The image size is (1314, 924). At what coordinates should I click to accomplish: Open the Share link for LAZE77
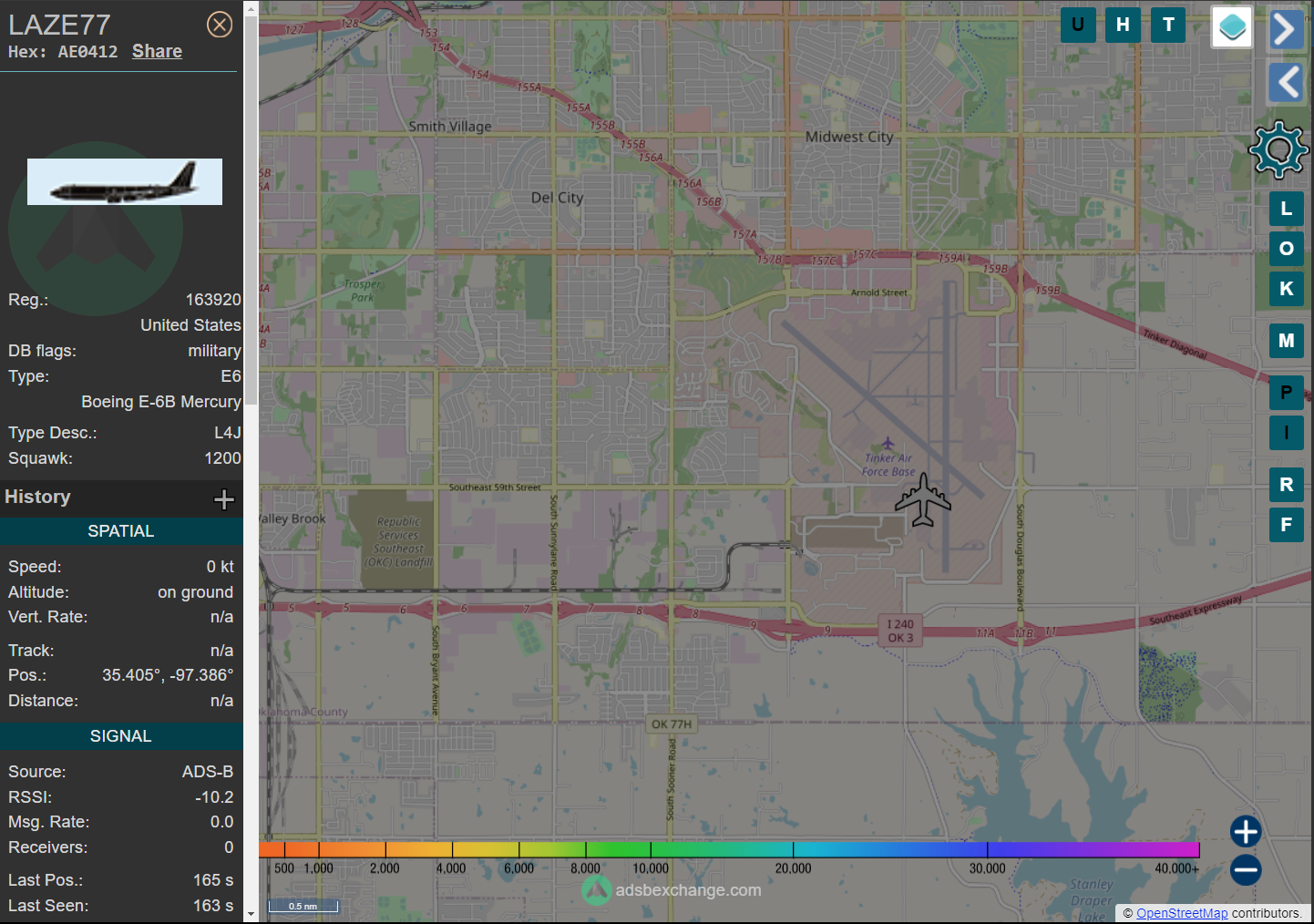(x=157, y=51)
